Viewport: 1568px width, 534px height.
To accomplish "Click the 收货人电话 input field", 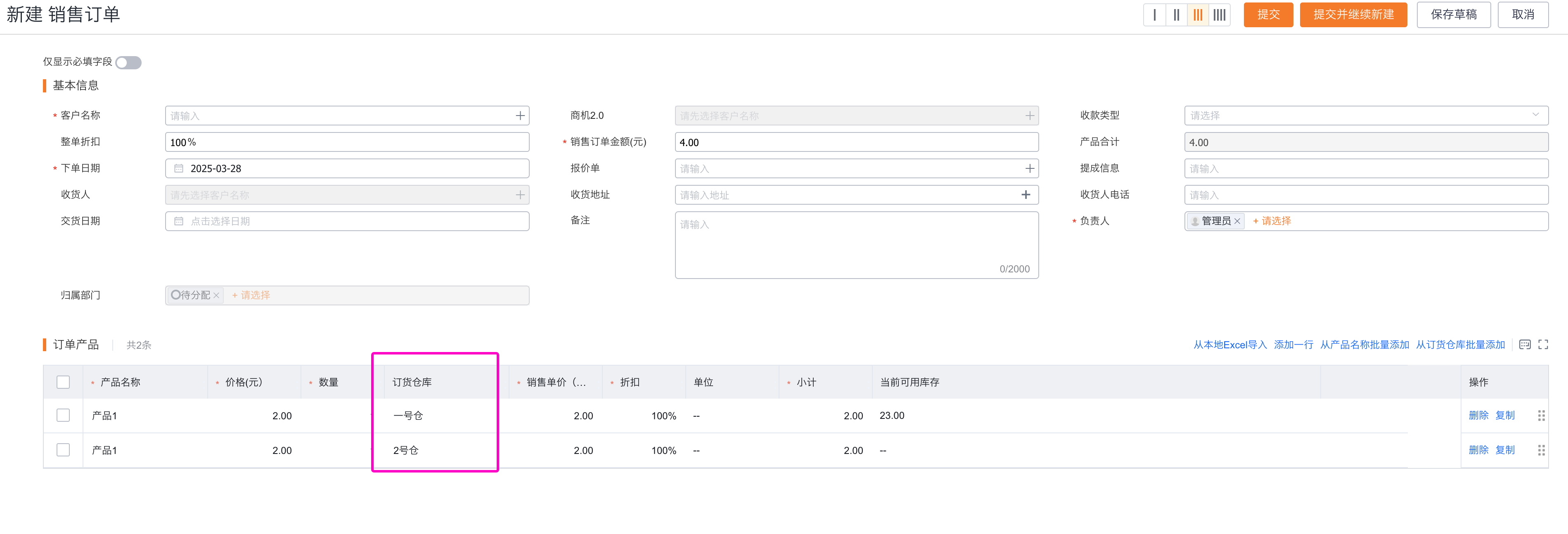I will pyautogui.click(x=1366, y=195).
